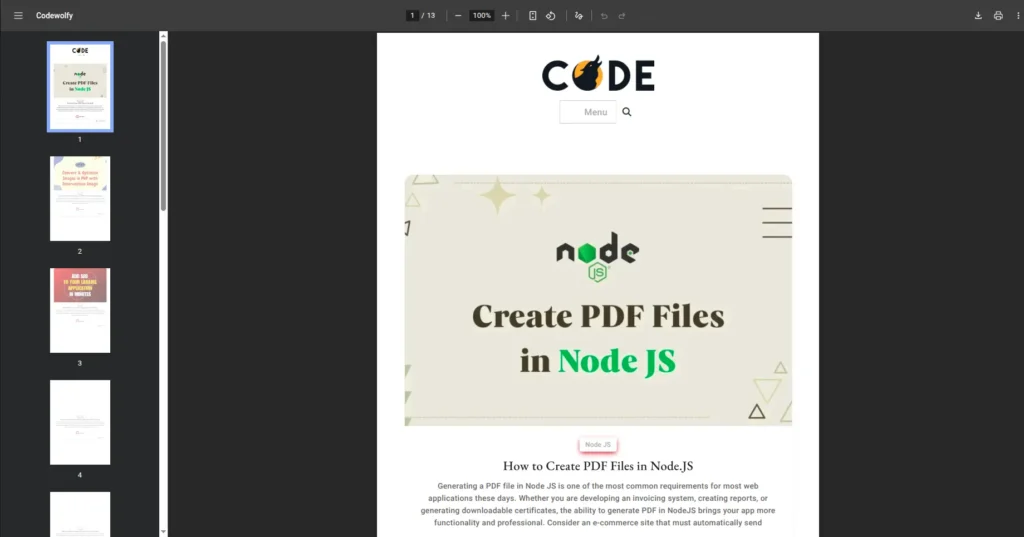The image size is (1024, 537).
Task: Click the 100% zoom level field
Action: click(x=482, y=16)
